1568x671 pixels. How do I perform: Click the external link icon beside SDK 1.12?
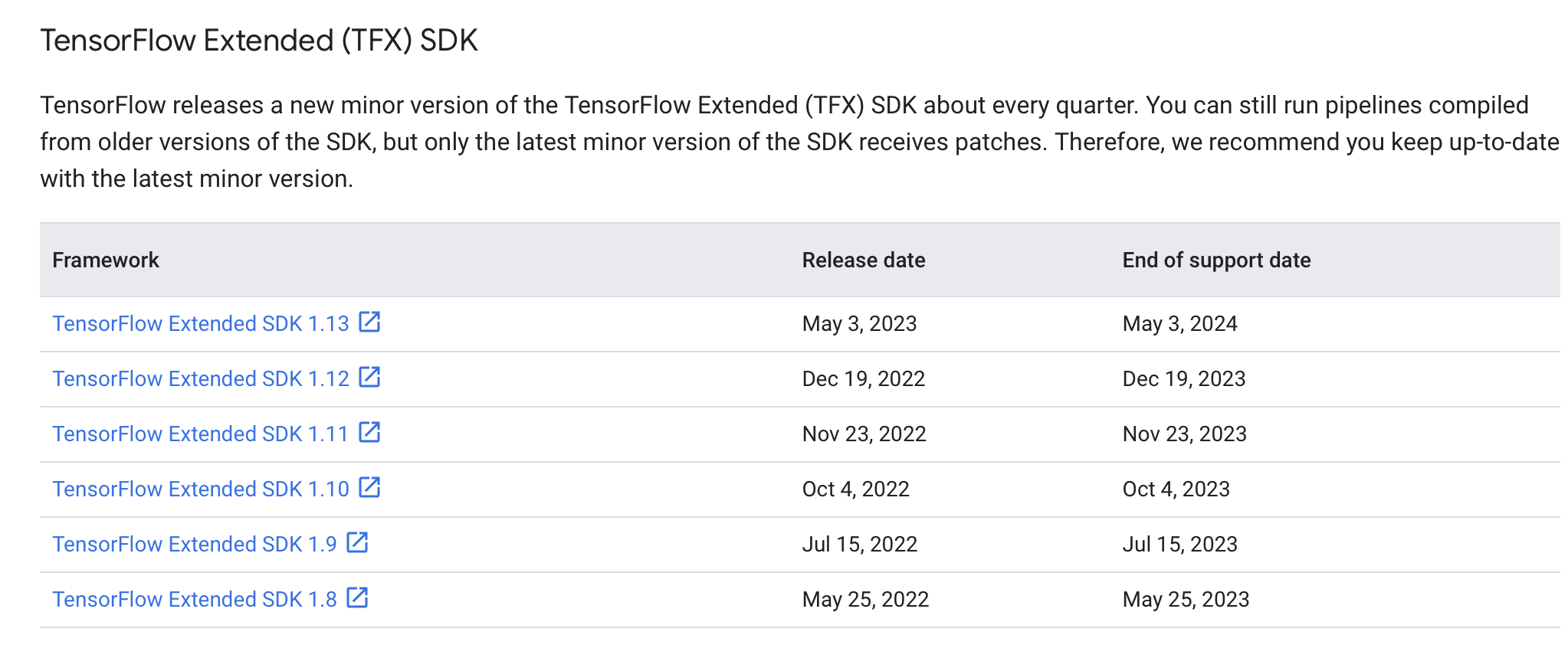click(x=371, y=378)
